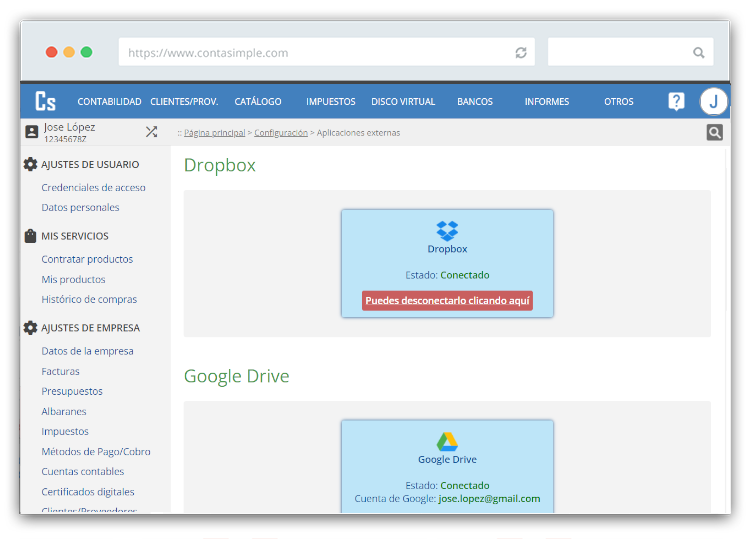Expand the Informes menu

[547, 102]
